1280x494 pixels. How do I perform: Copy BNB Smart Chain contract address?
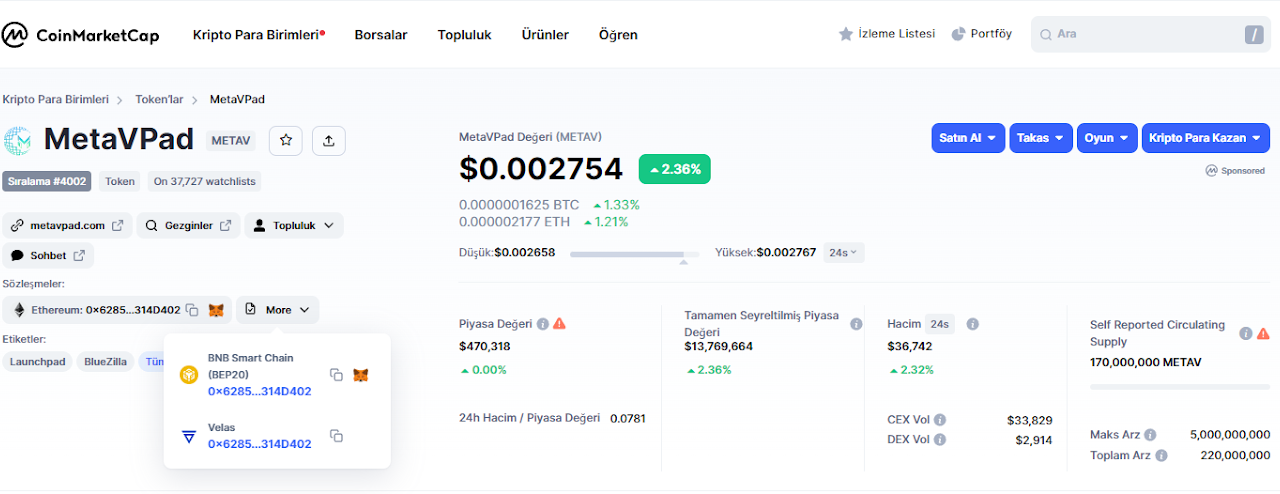(x=336, y=375)
